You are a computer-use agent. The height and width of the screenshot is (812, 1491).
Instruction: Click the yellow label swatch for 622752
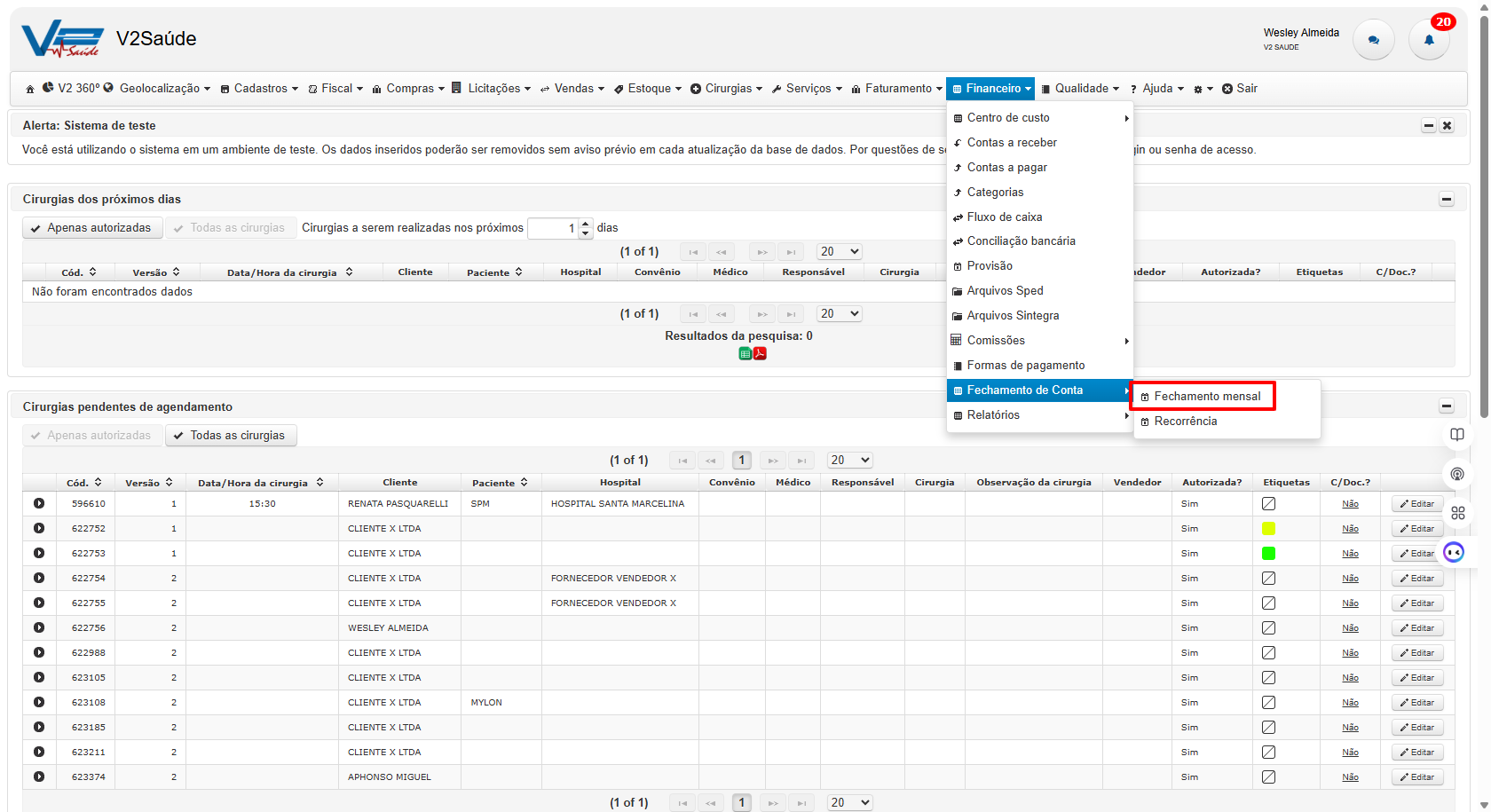pos(1268,529)
